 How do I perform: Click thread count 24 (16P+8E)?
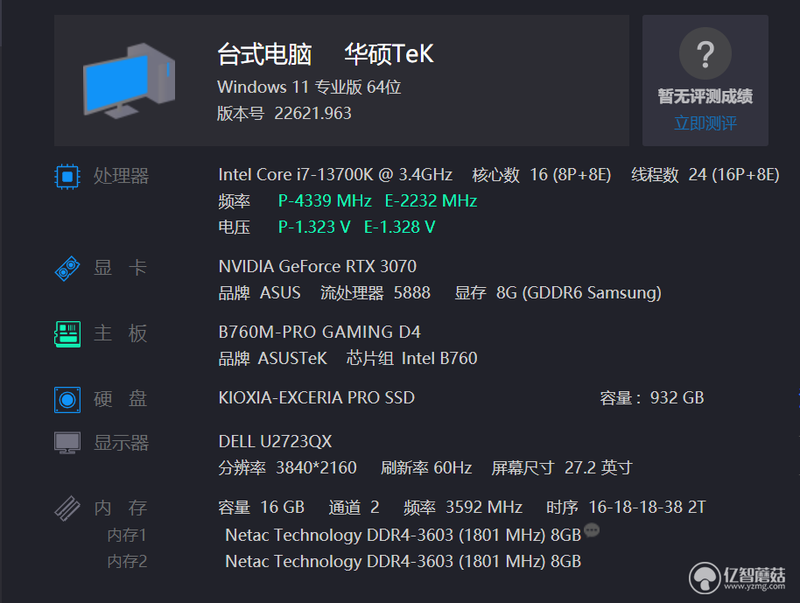(x=734, y=175)
